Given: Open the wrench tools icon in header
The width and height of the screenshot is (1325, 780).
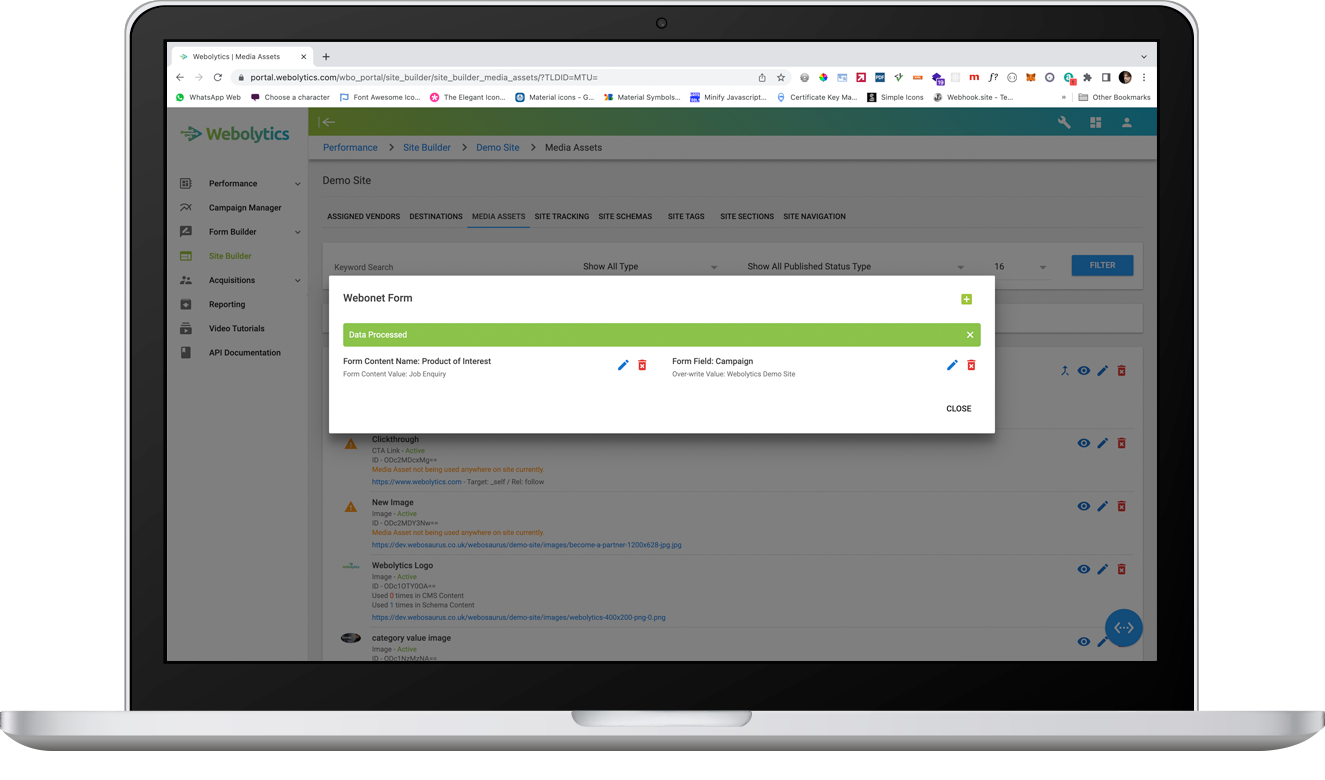Looking at the screenshot, I should click(x=1064, y=122).
